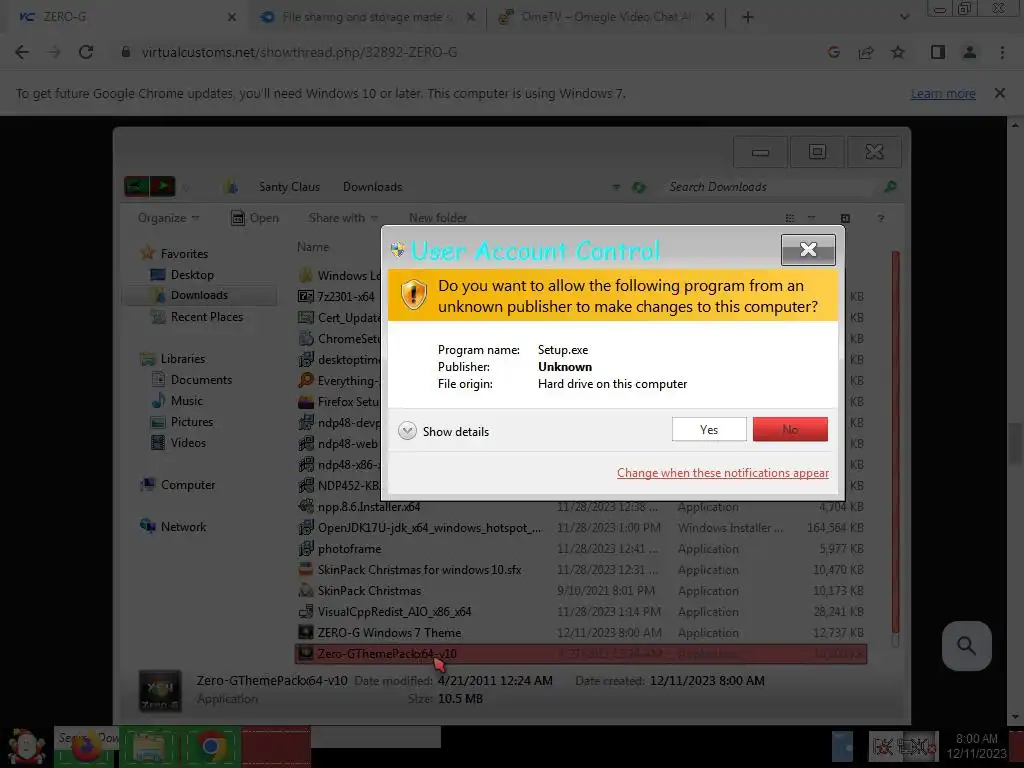Select Music library
This screenshot has height=768, width=1024.
pos(187,400)
